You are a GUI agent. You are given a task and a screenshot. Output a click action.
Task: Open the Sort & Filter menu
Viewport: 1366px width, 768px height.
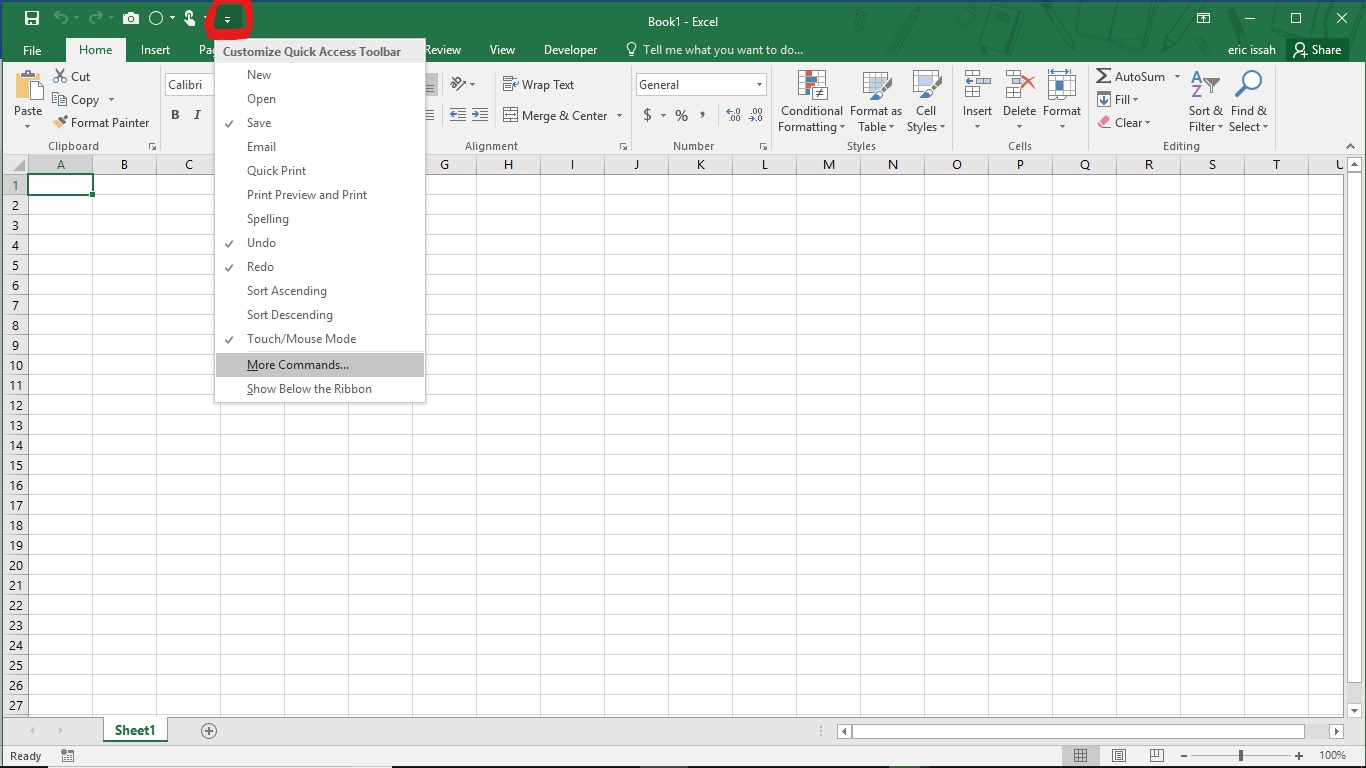point(1206,101)
